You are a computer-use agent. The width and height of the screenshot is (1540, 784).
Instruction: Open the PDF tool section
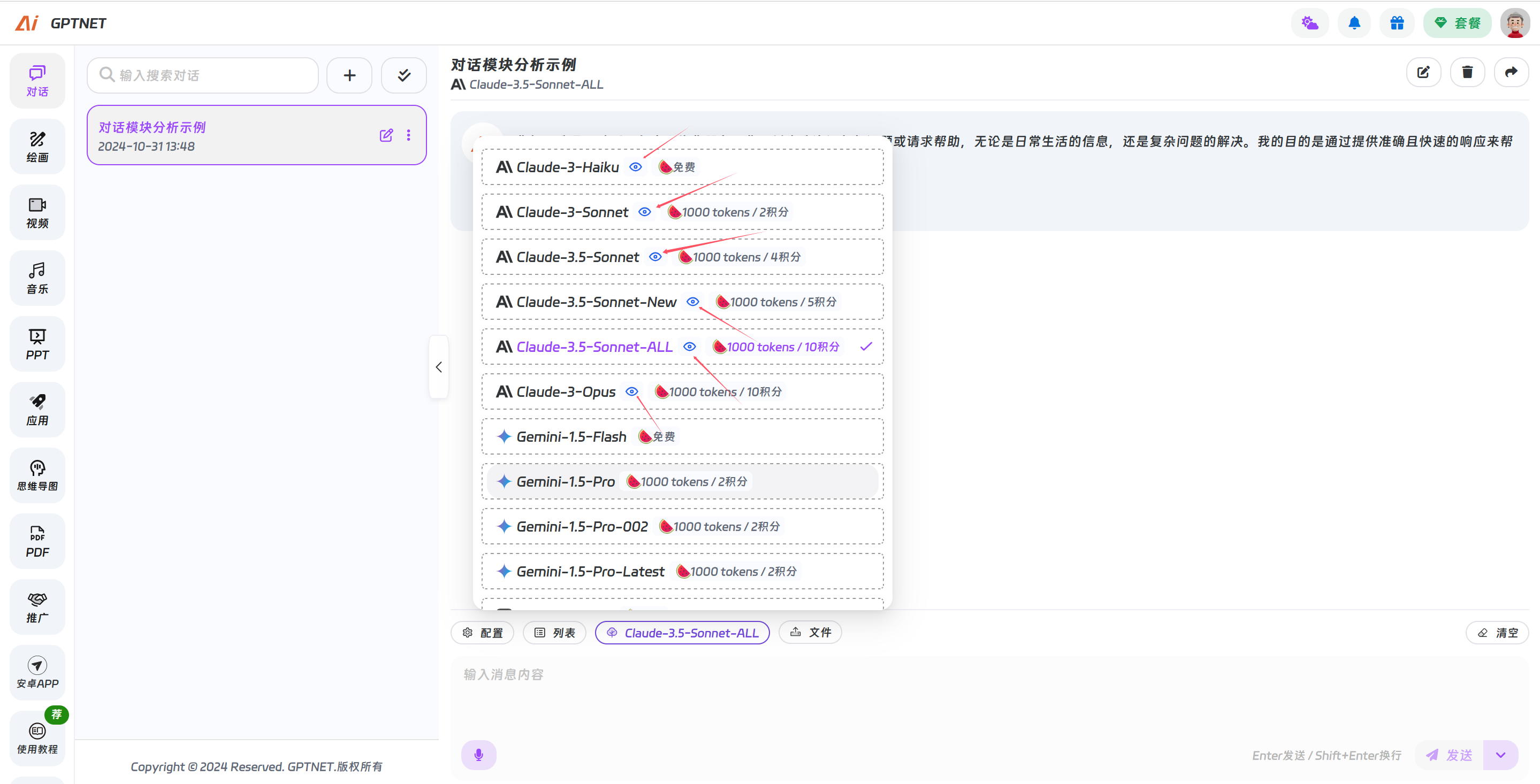37,541
